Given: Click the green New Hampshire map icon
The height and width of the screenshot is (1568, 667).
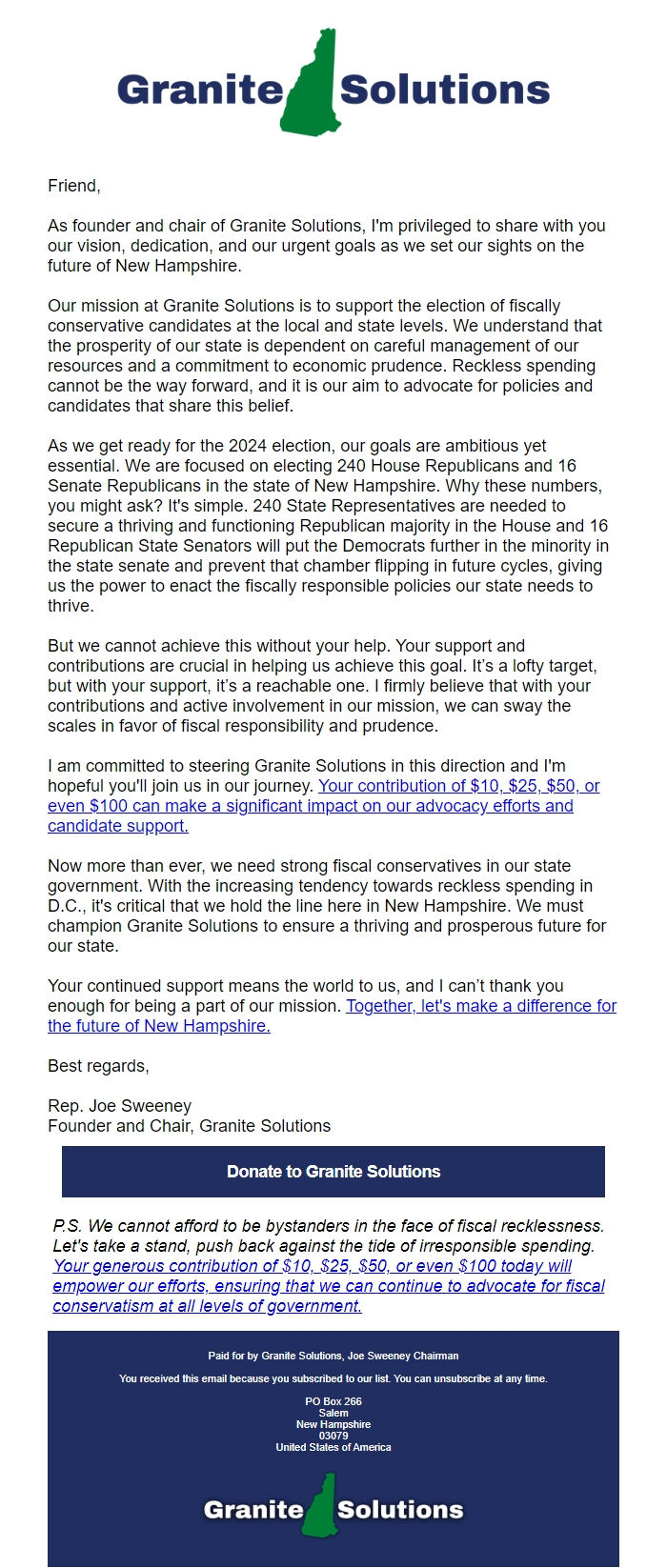Looking at the screenshot, I should pyautogui.click(x=312, y=81).
